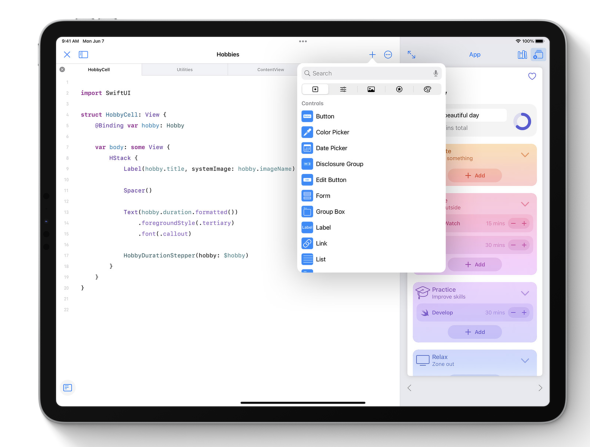Tap the Swift bird icon next to Develop
Image resolution: width=590 pixels, height=447 pixels.
(x=425, y=313)
